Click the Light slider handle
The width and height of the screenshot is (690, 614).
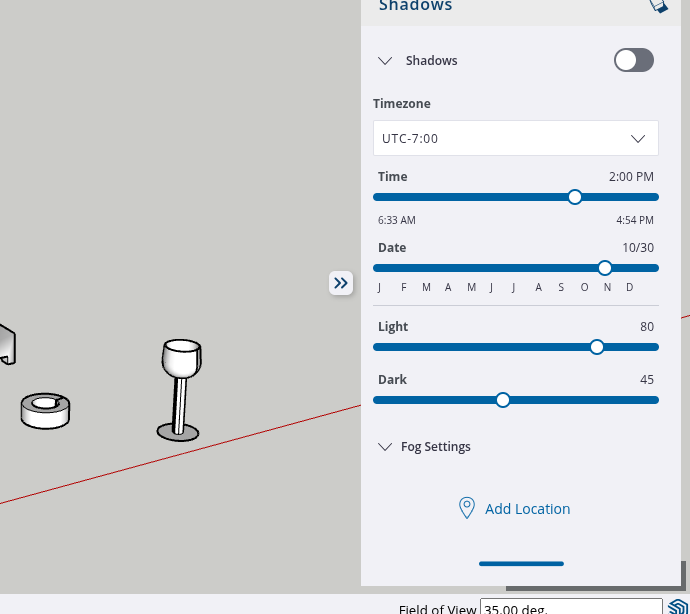coord(597,347)
